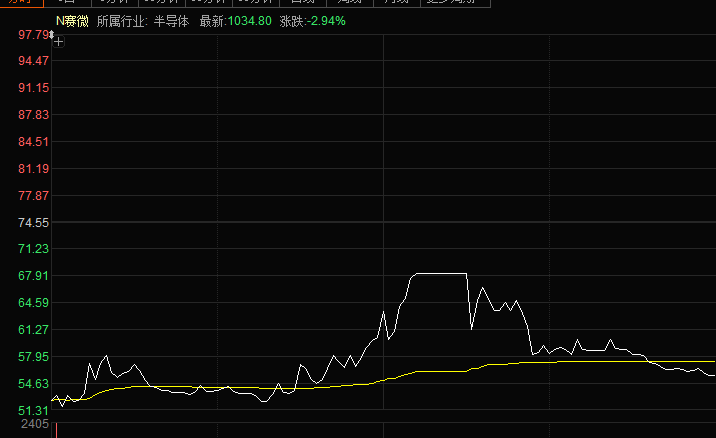This screenshot has width=716, height=438.
Task: Click the 67.91 price axis label
Action: click(34, 276)
